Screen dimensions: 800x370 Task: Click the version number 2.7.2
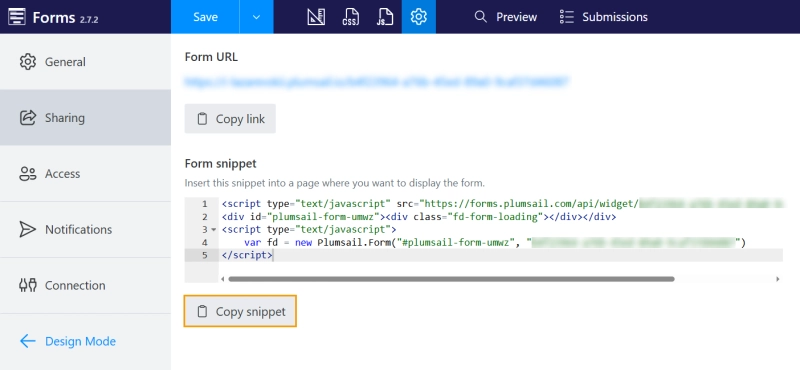(89, 20)
